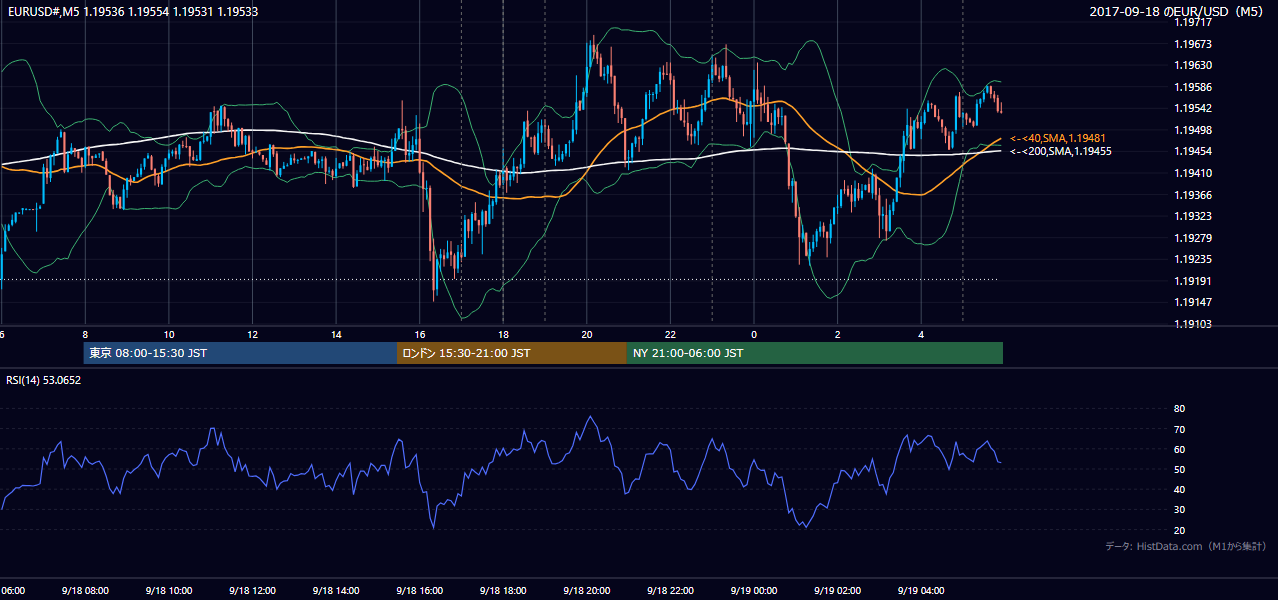
Task: Click the 9/18 14:00 bottom time label
Action: click(x=335, y=591)
